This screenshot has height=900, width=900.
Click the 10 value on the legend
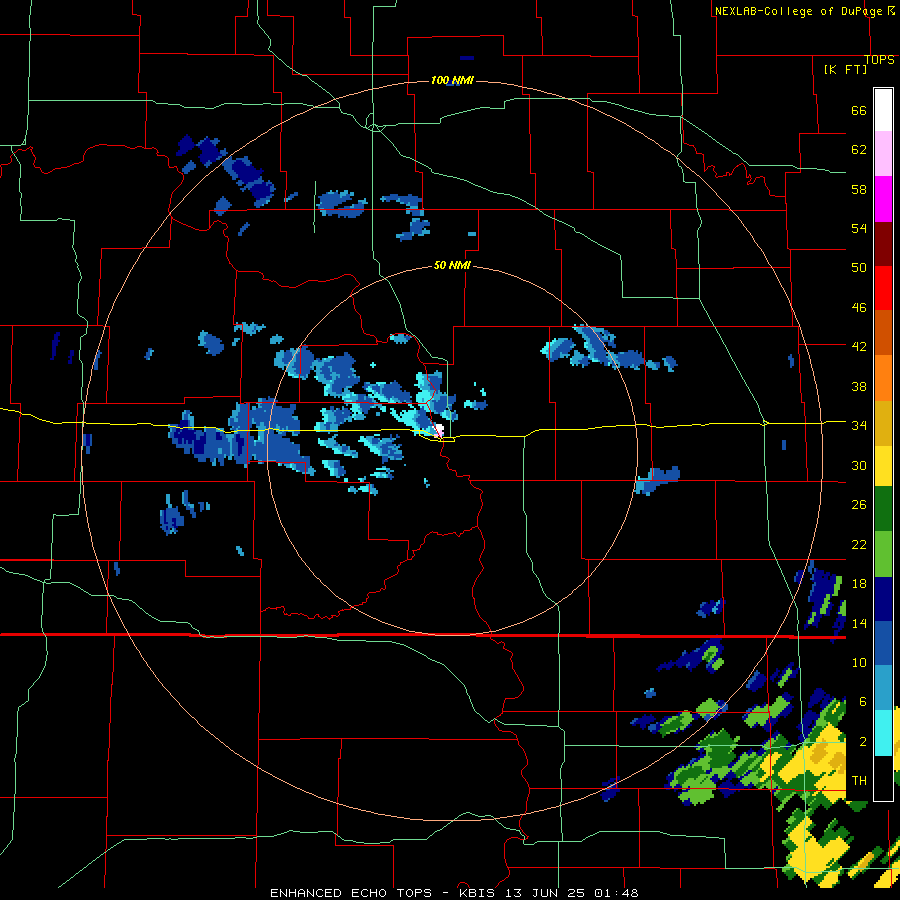point(859,662)
